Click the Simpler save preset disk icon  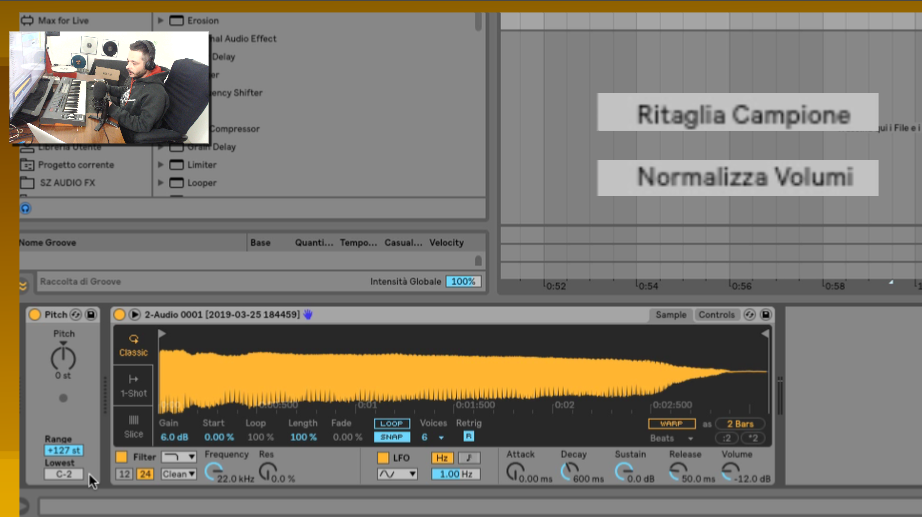tap(766, 315)
